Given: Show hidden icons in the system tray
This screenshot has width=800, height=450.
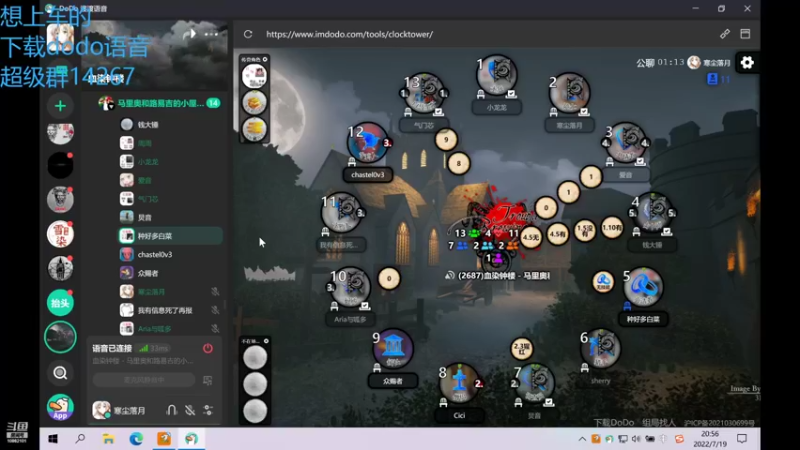Looking at the screenshot, I should tap(582, 439).
